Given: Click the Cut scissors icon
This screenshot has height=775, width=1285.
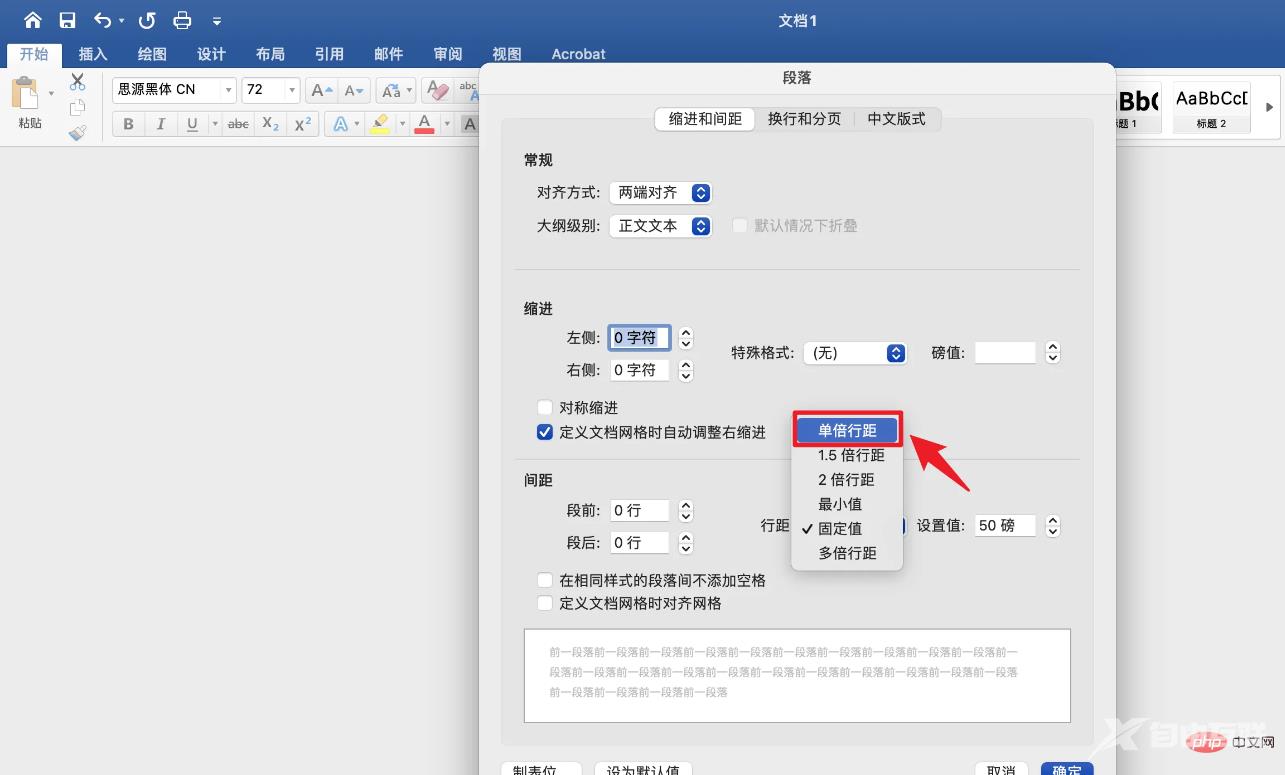Looking at the screenshot, I should point(78,83).
